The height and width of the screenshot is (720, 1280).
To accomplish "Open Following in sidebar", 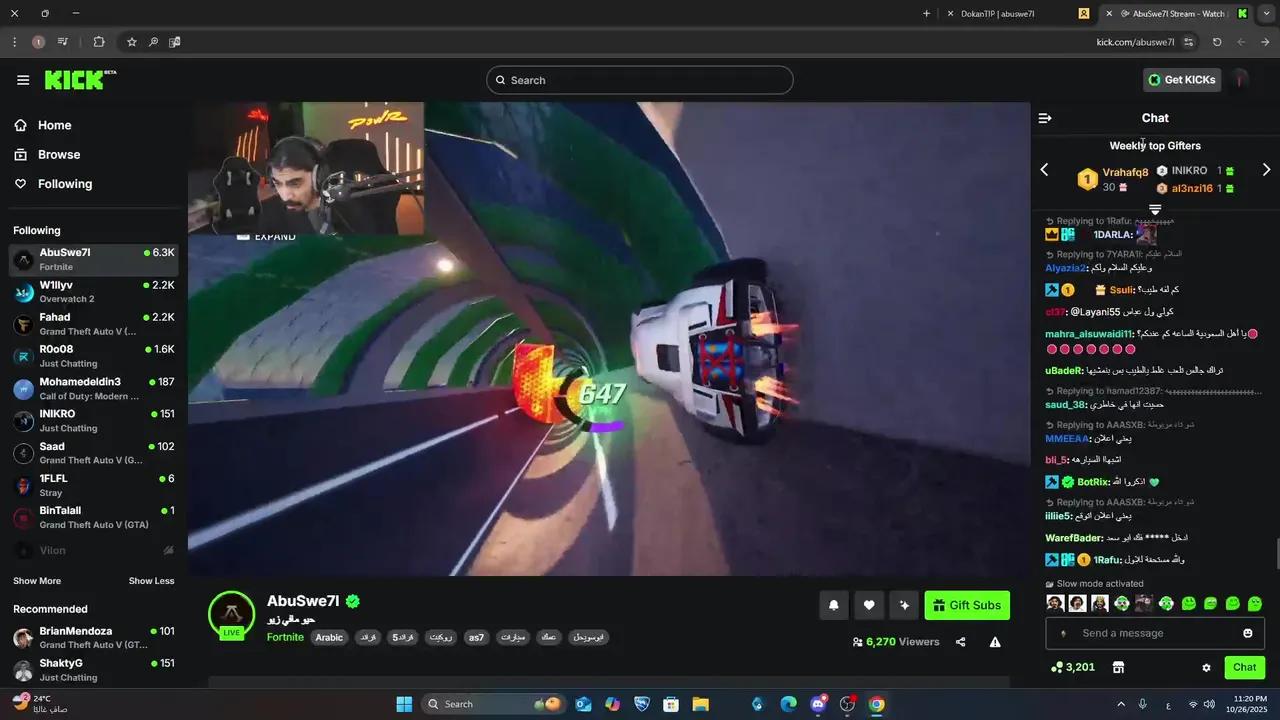I will (x=52, y=184).
